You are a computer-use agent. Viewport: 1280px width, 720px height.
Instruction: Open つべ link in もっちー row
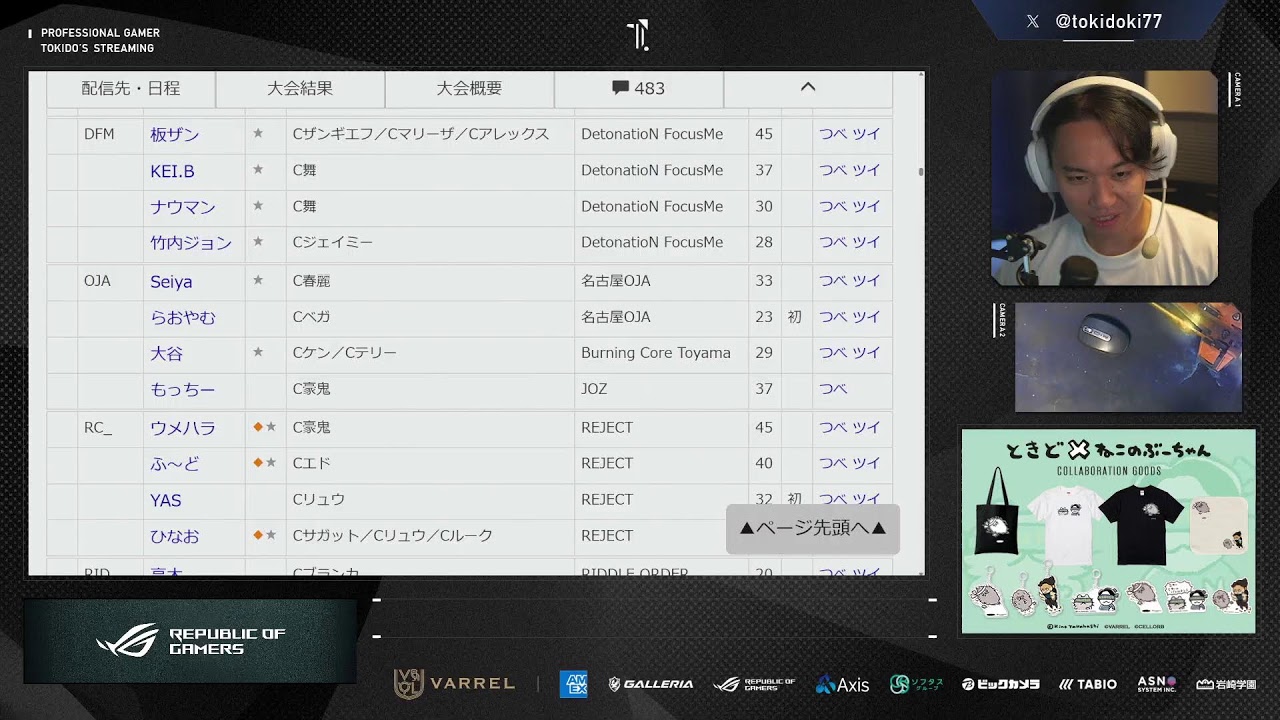833,389
